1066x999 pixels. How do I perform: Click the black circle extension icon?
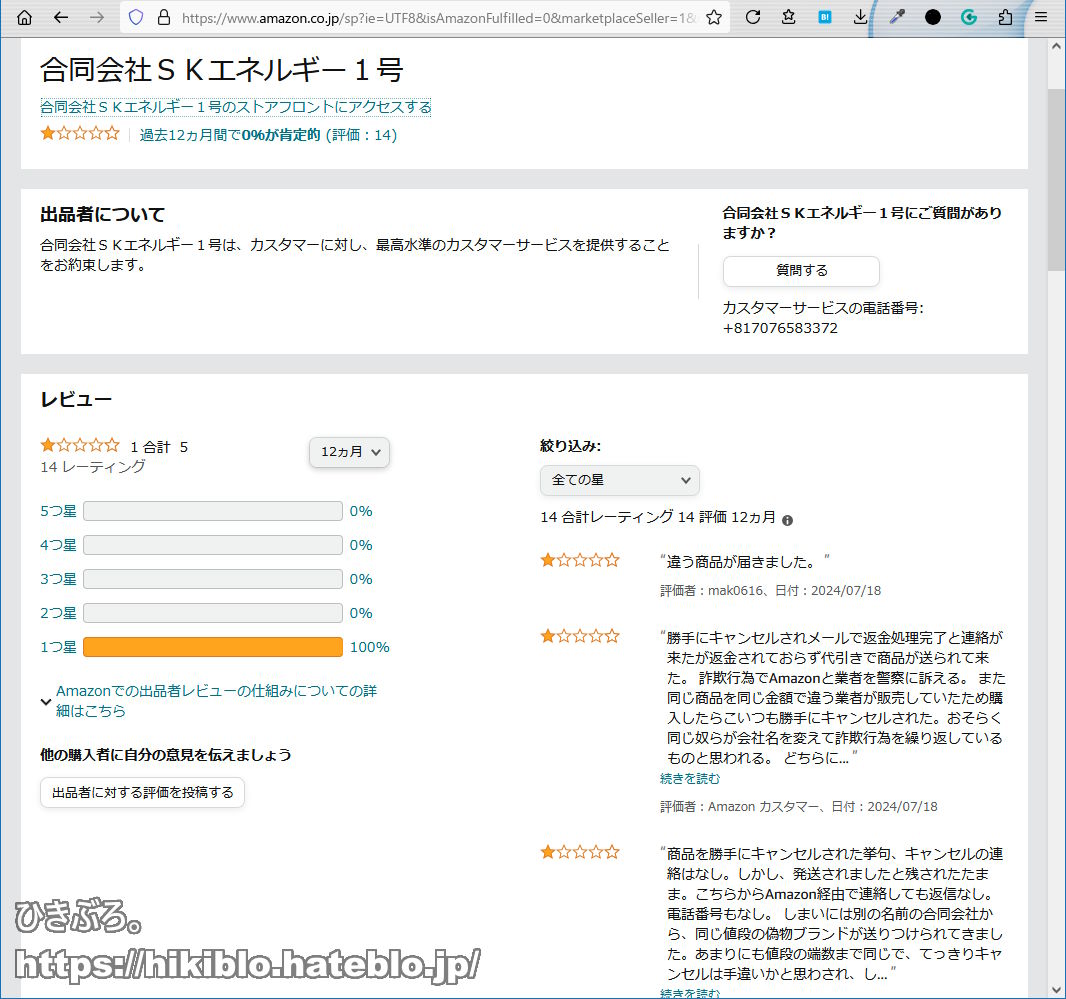coord(933,18)
